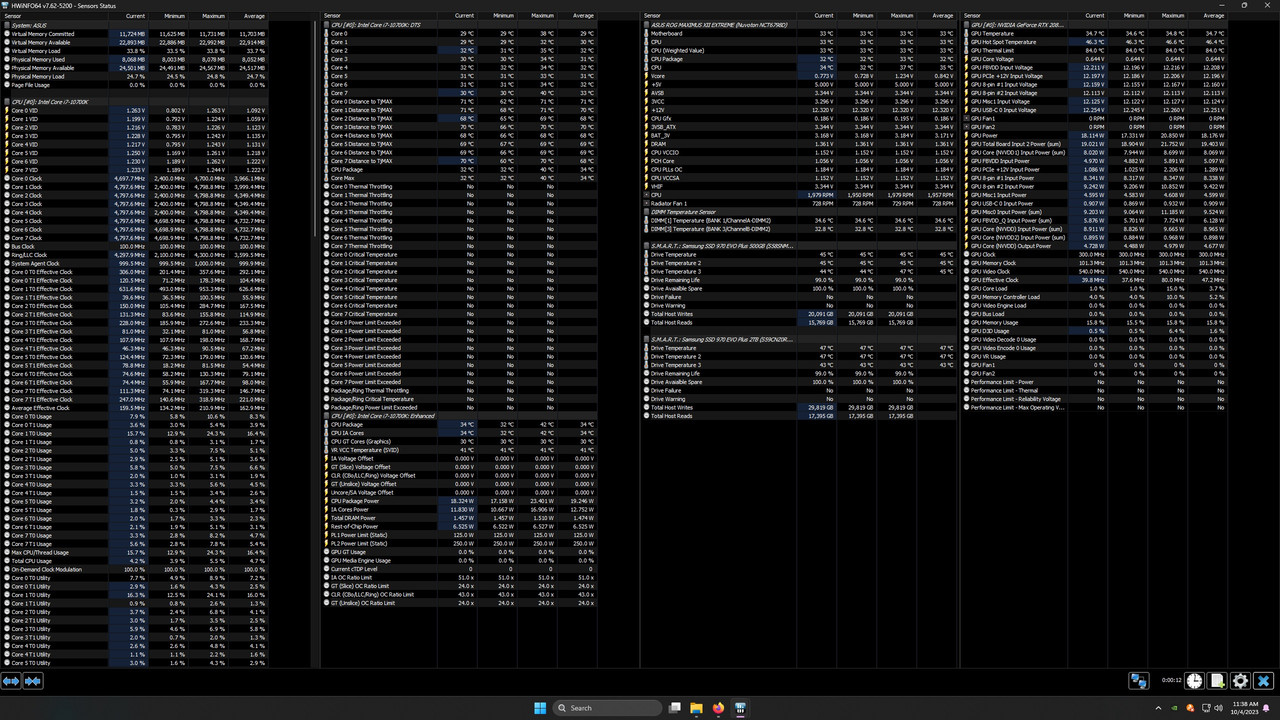Select the Average Effective Clock row
This screenshot has height=720, width=1280.
pyautogui.click(x=136, y=407)
